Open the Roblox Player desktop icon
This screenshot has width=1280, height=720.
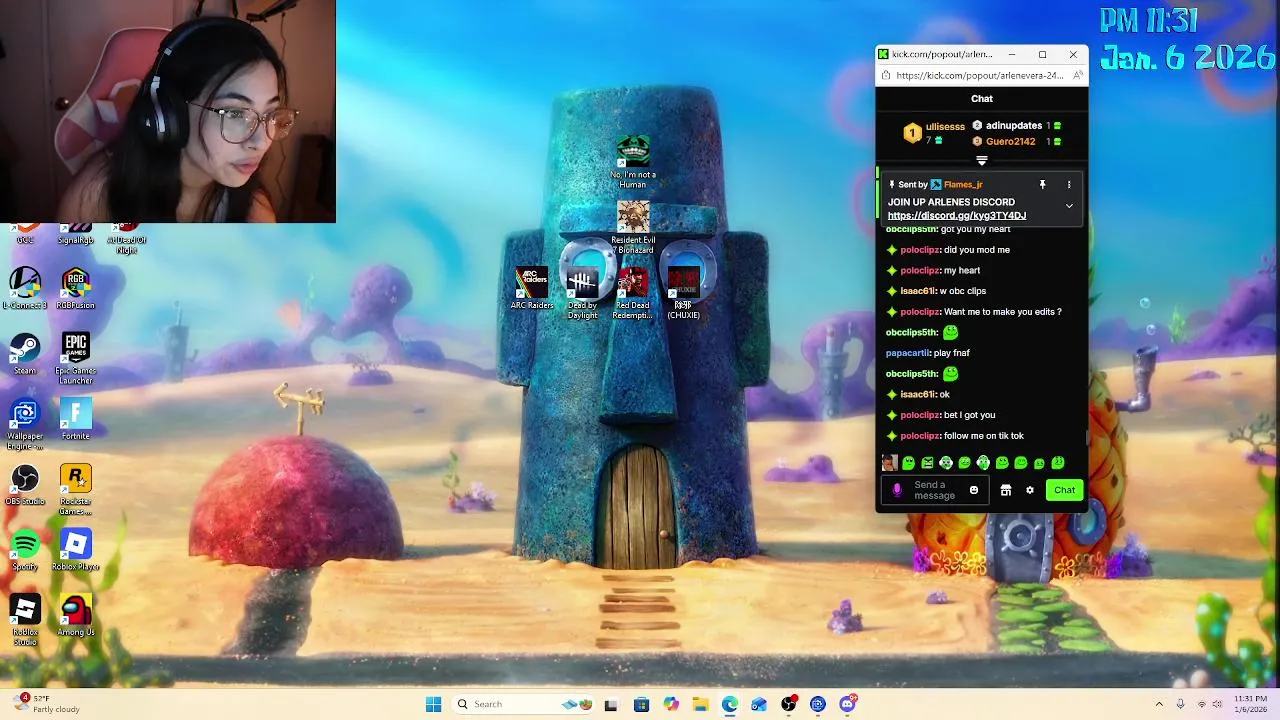[x=76, y=549]
